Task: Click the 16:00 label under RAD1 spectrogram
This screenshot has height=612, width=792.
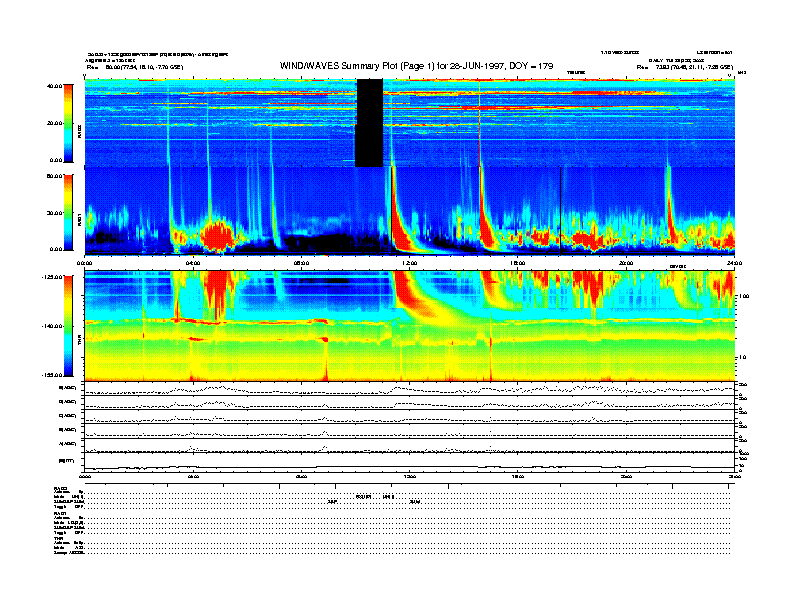Action: pos(518,263)
